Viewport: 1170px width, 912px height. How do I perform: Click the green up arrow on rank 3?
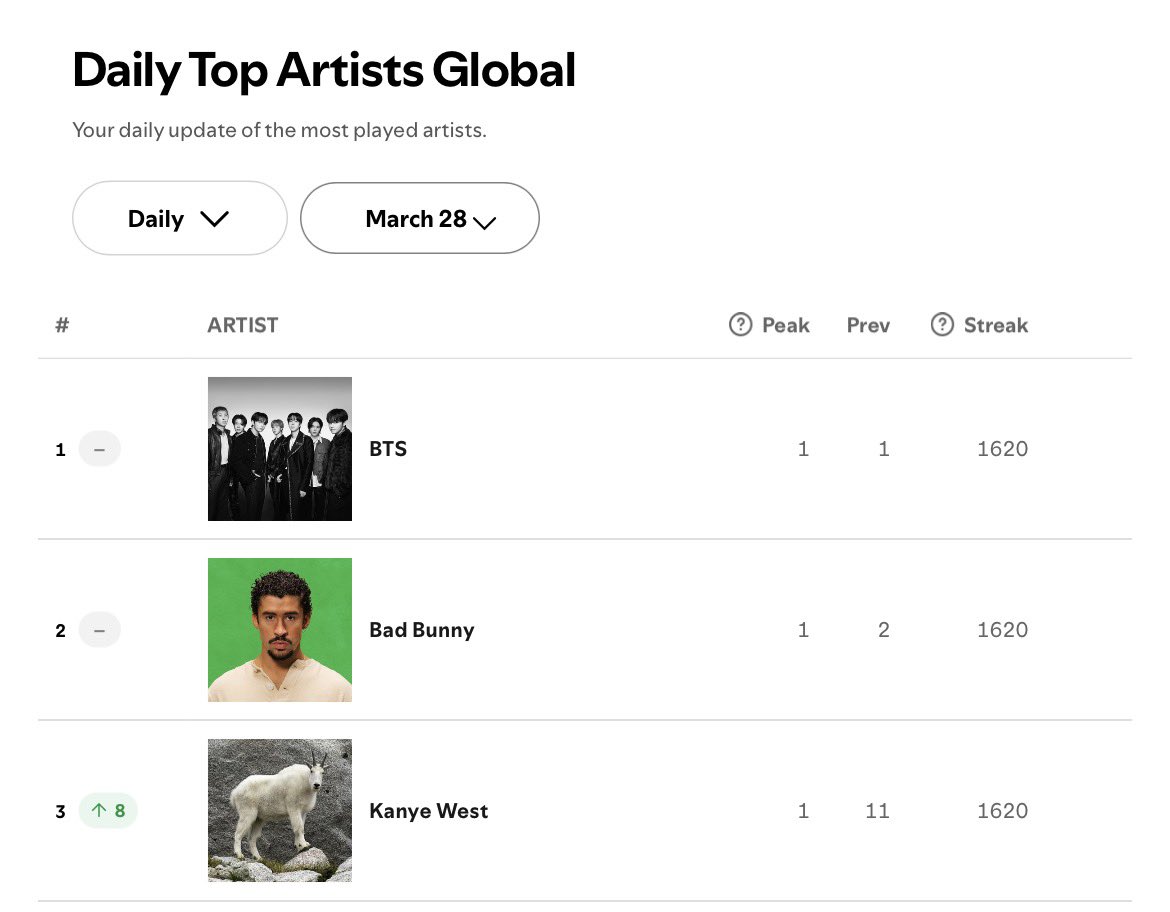coord(99,811)
